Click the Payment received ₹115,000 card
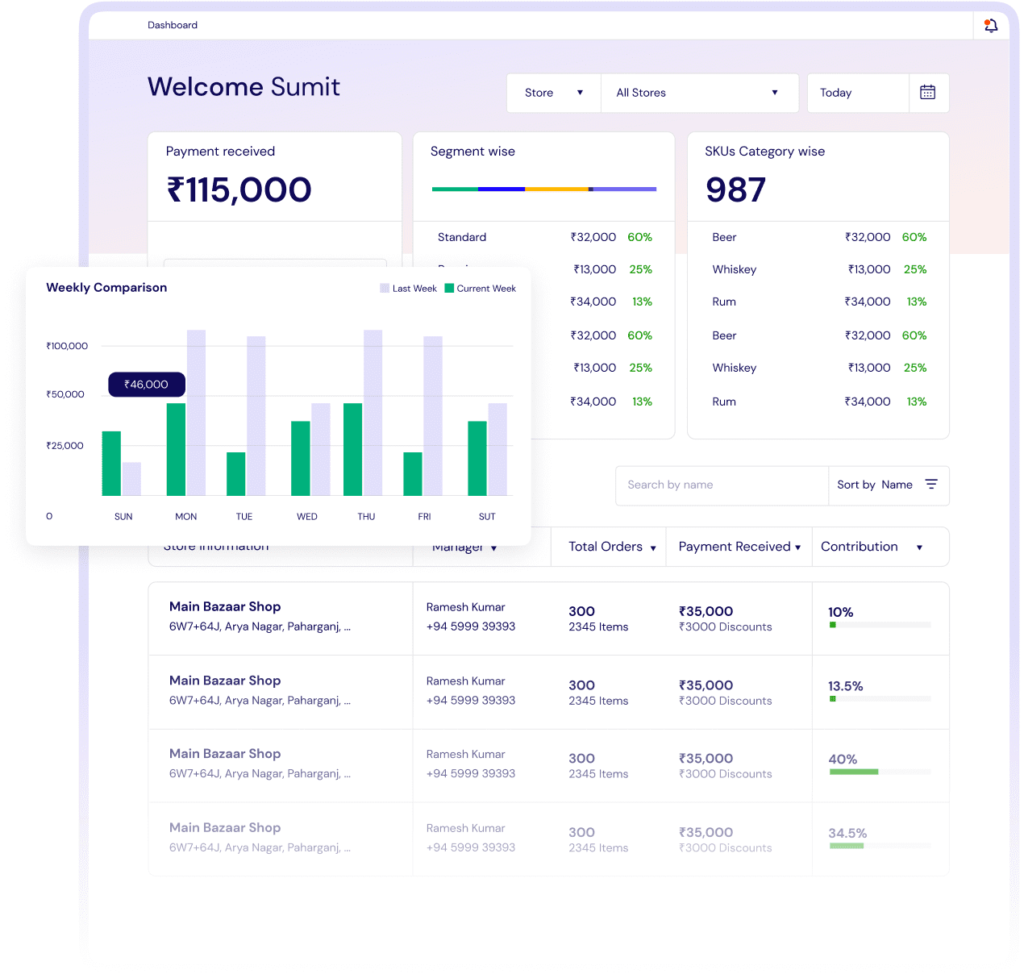This screenshot has height=974, width=1024. pos(274,177)
